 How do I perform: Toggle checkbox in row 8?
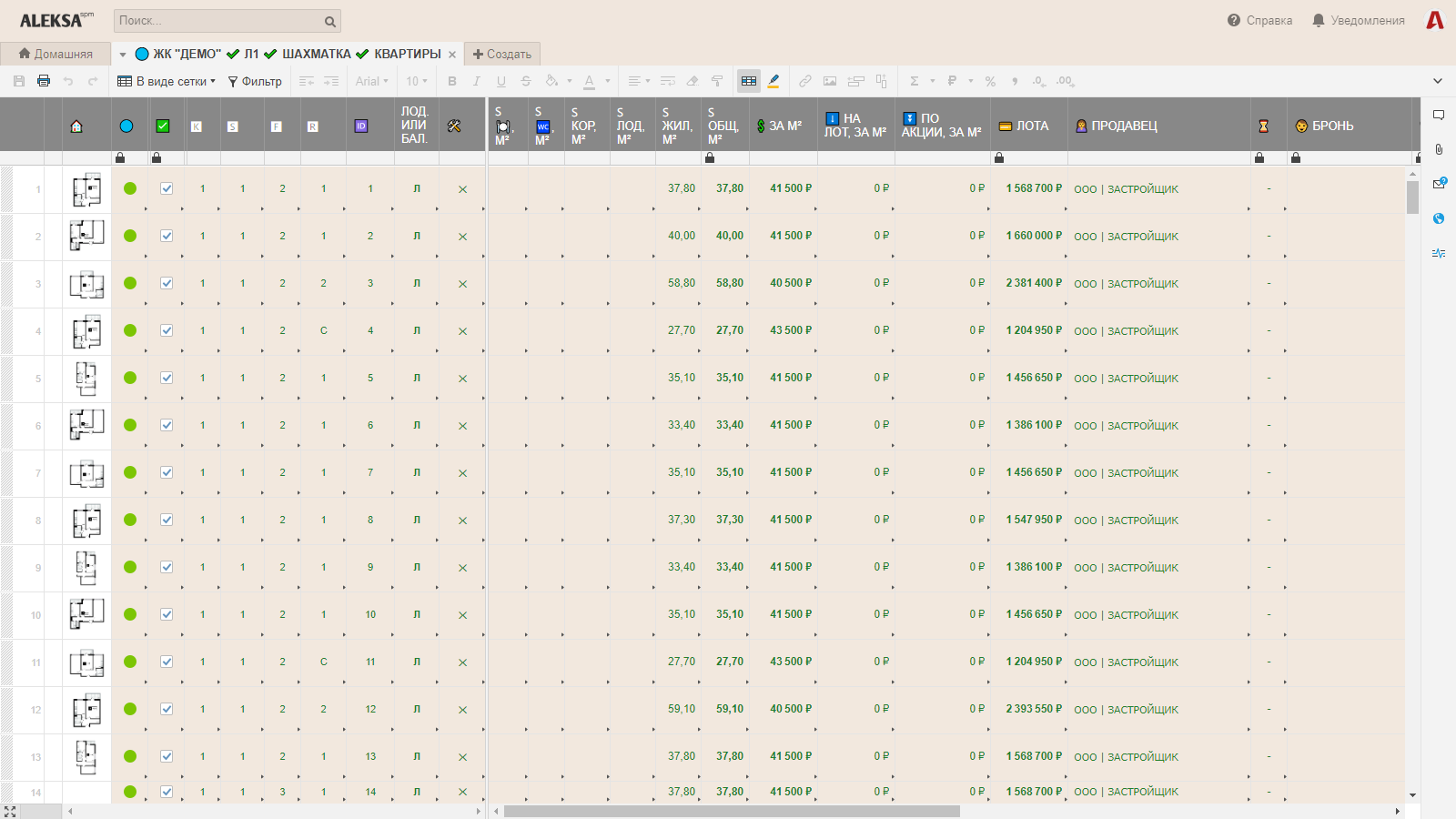(167, 520)
